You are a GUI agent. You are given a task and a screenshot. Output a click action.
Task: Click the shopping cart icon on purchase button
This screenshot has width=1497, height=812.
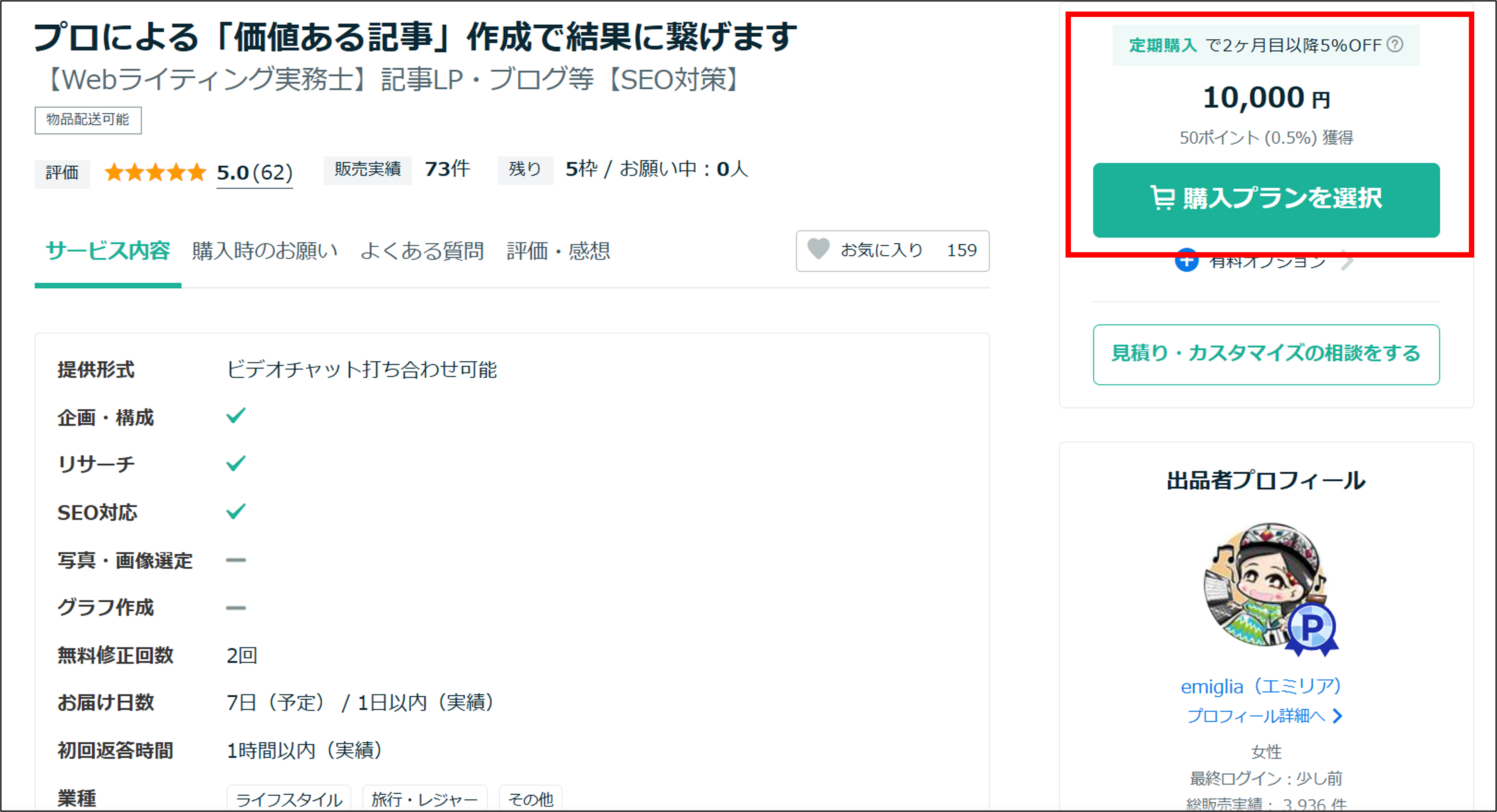[x=1162, y=198]
